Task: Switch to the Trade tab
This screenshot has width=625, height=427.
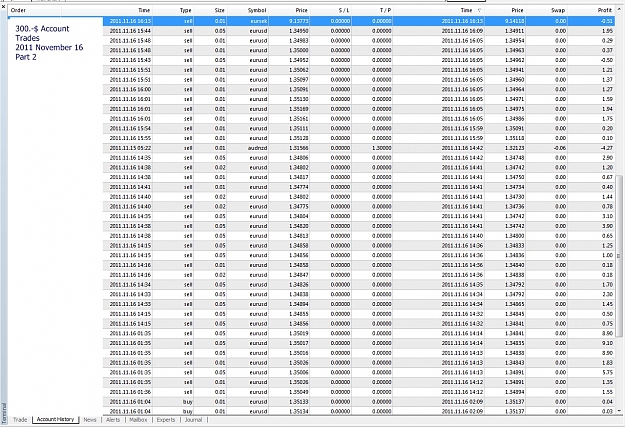Action: point(20,420)
